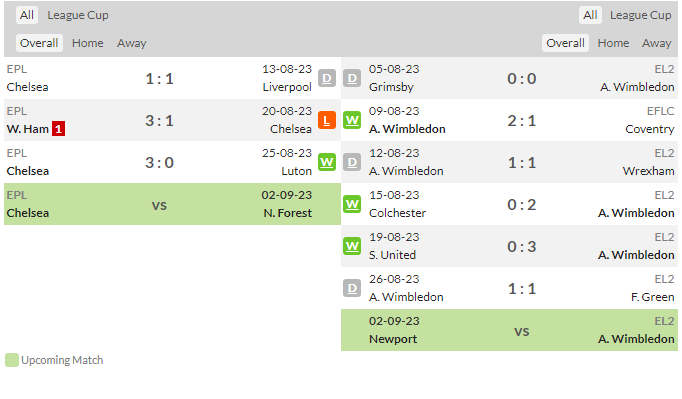The height and width of the screenshot is (399, 682).
Task: Click the draw badge for Grimsby match
Action: [x=352, y=78]
